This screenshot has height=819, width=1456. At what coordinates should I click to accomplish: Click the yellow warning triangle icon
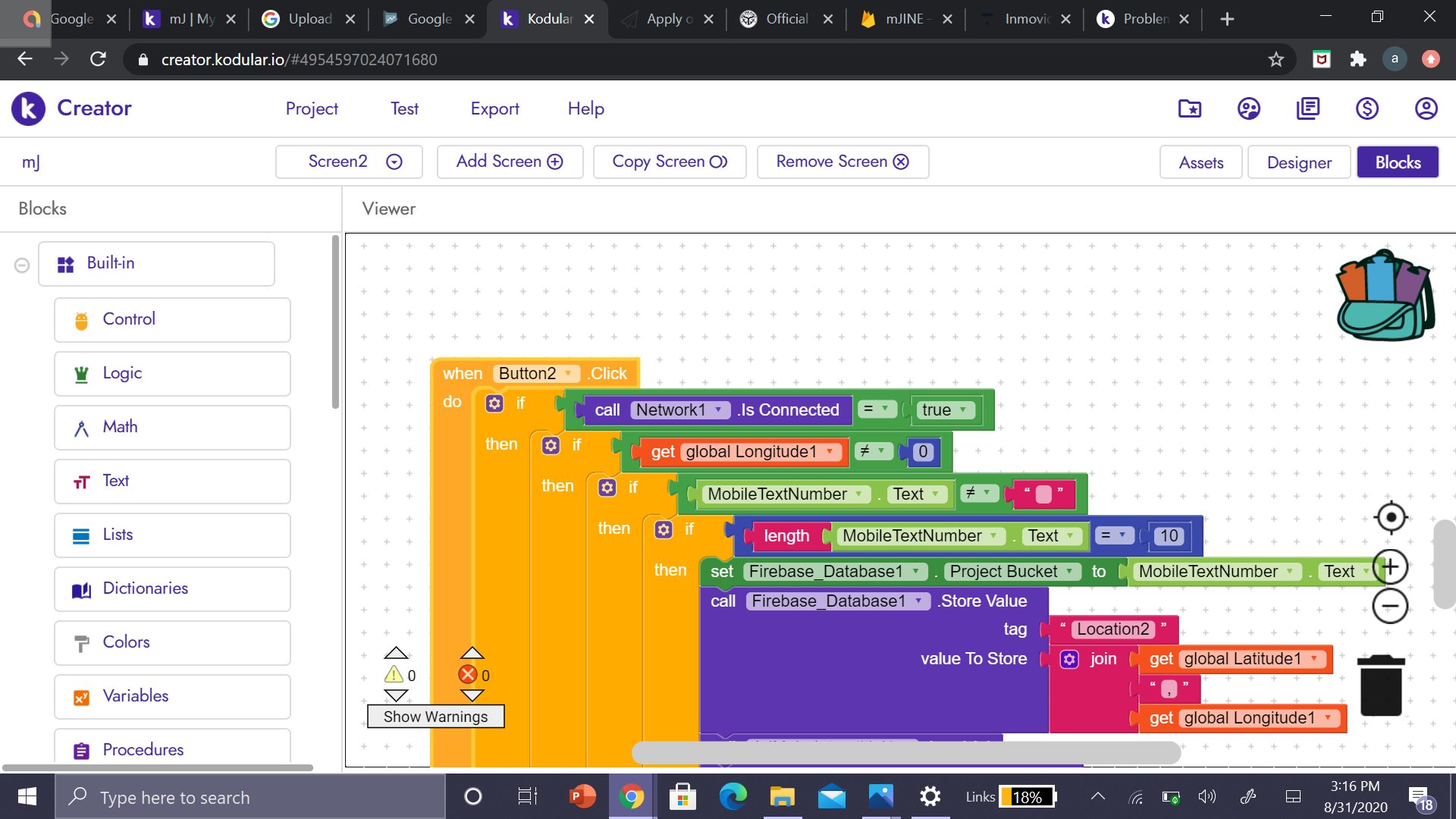point(394,674)
